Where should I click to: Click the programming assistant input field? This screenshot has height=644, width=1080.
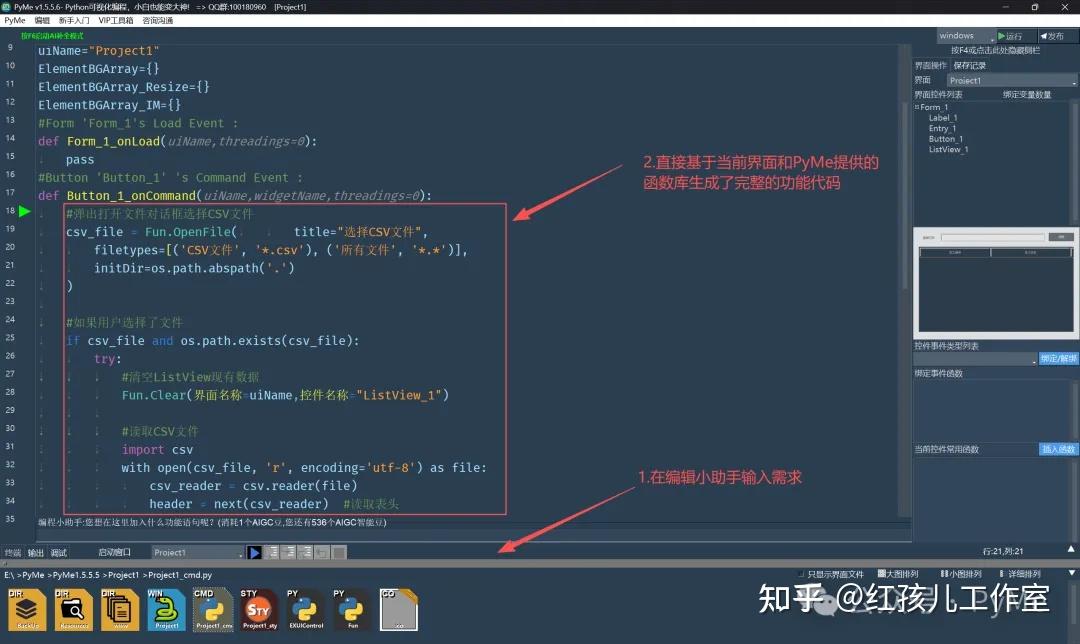point(474,534)
